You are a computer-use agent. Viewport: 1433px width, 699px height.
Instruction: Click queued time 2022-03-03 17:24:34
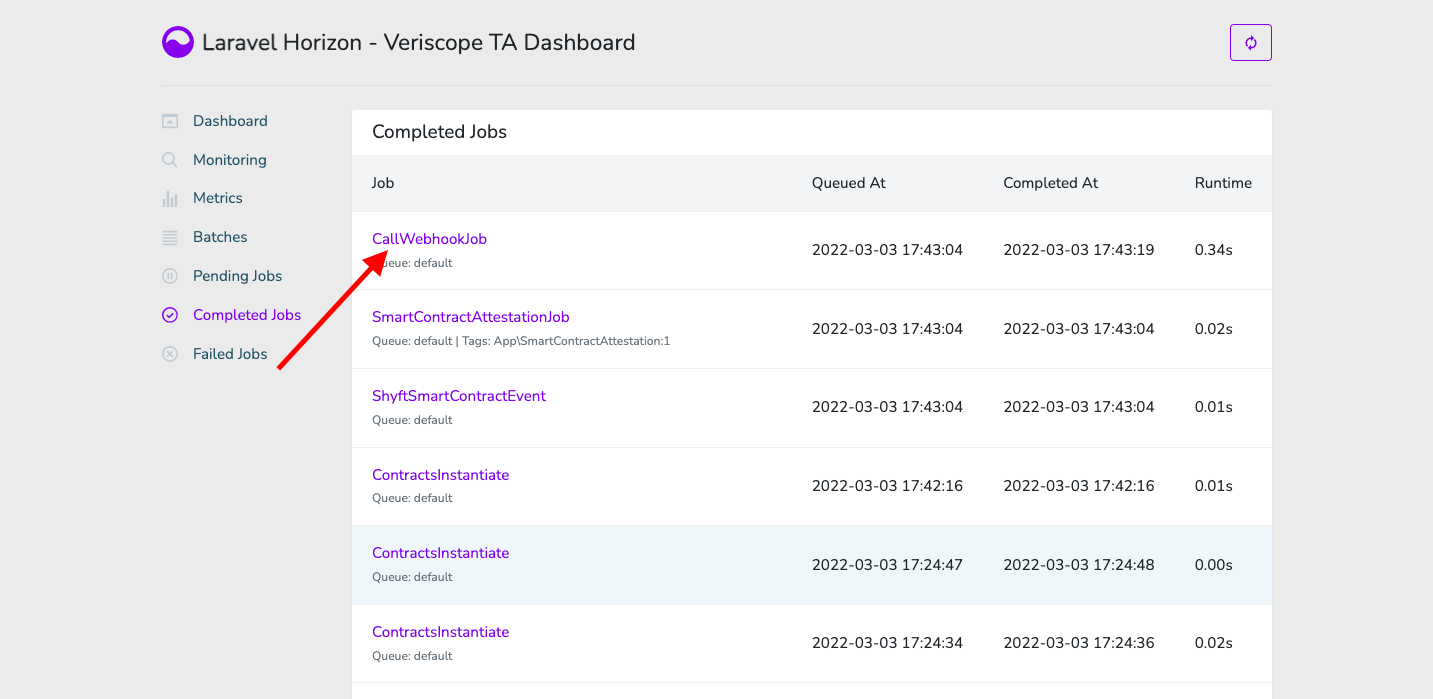tap(888, 643)
